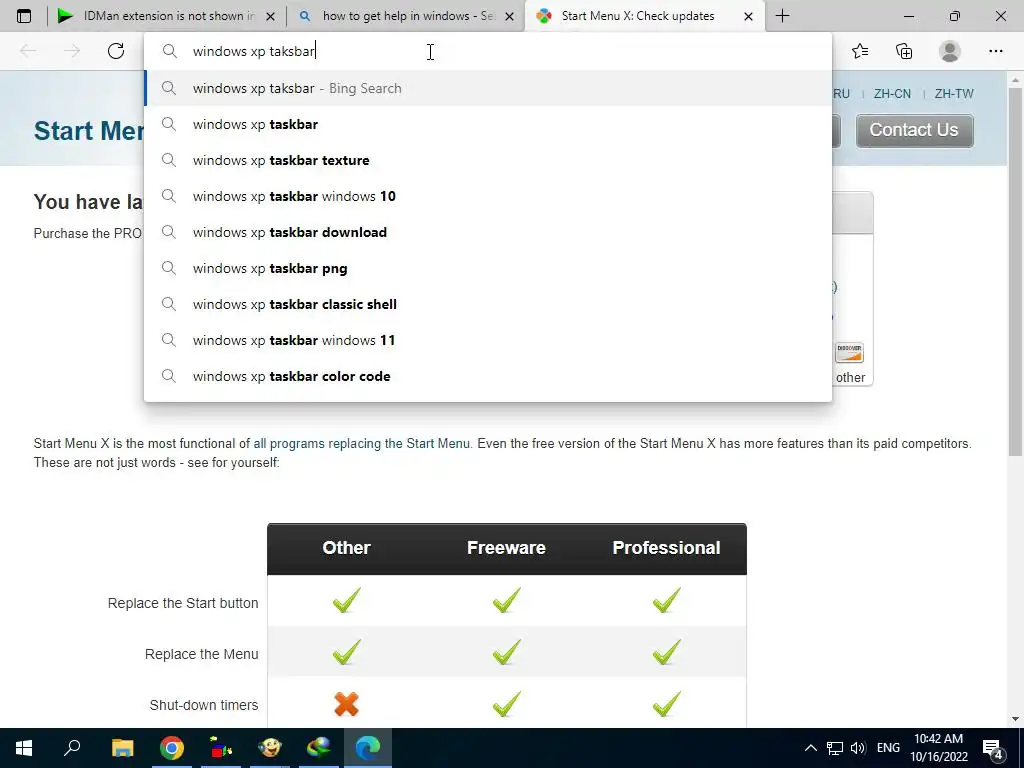
Task: Switch site language to ZH-CN
Action: pyautogui.click(x=892, y=93)
